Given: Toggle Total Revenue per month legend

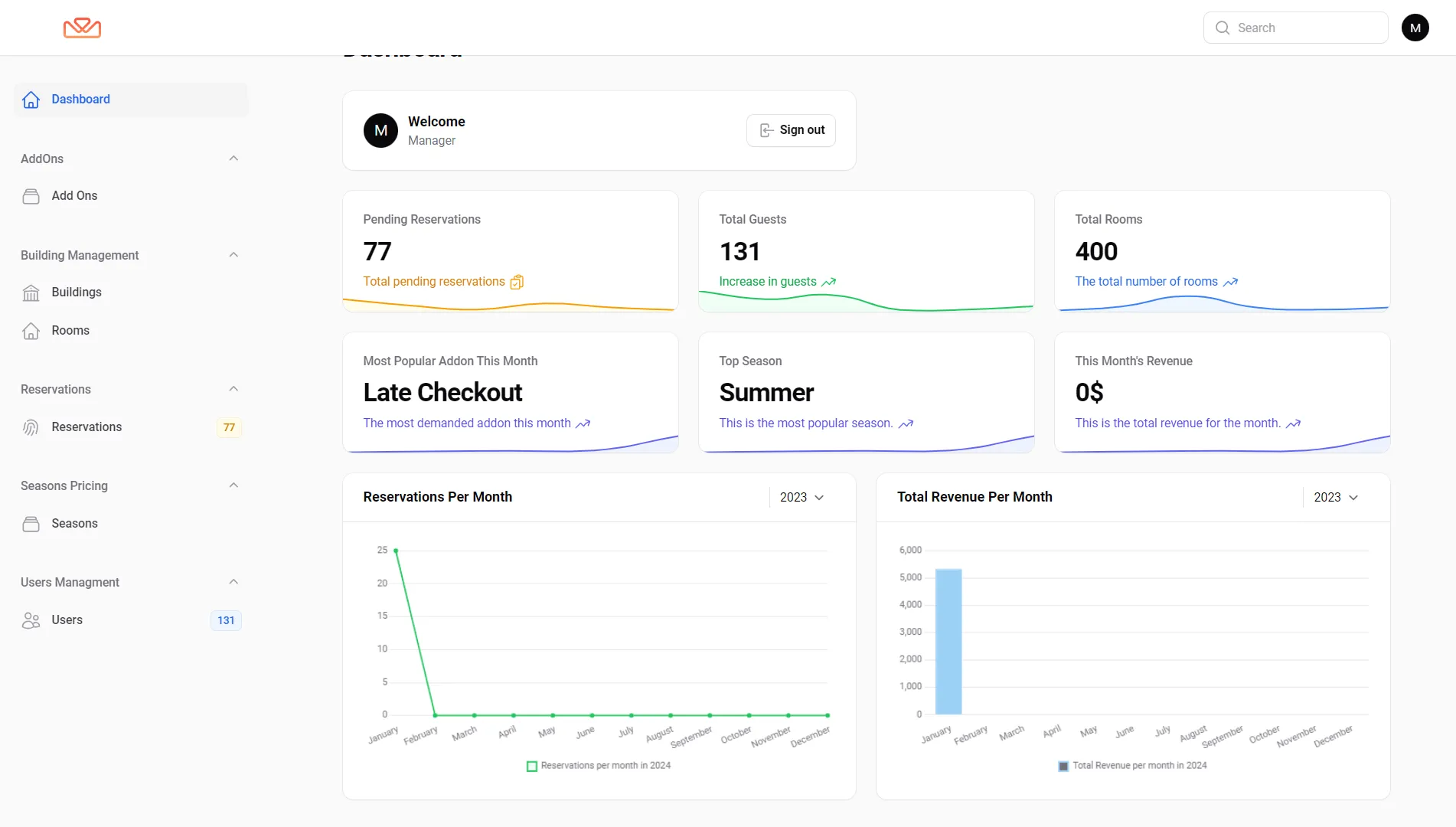Looking at the screenshot, I should point(1131,766).
